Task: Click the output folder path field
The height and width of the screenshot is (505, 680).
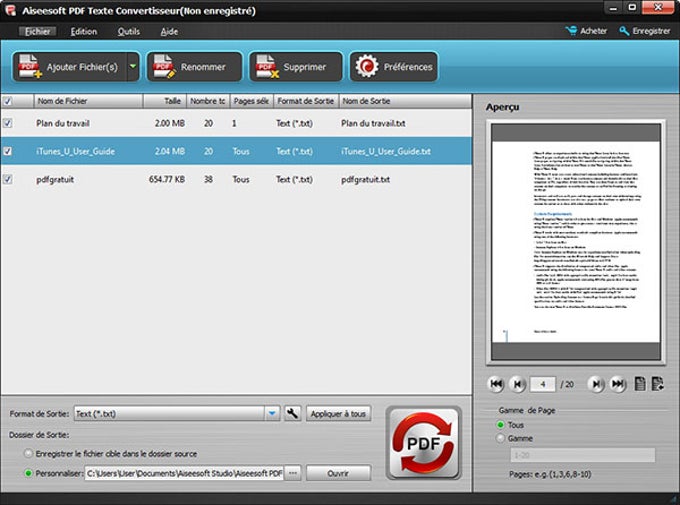Action: click(184, 473)
